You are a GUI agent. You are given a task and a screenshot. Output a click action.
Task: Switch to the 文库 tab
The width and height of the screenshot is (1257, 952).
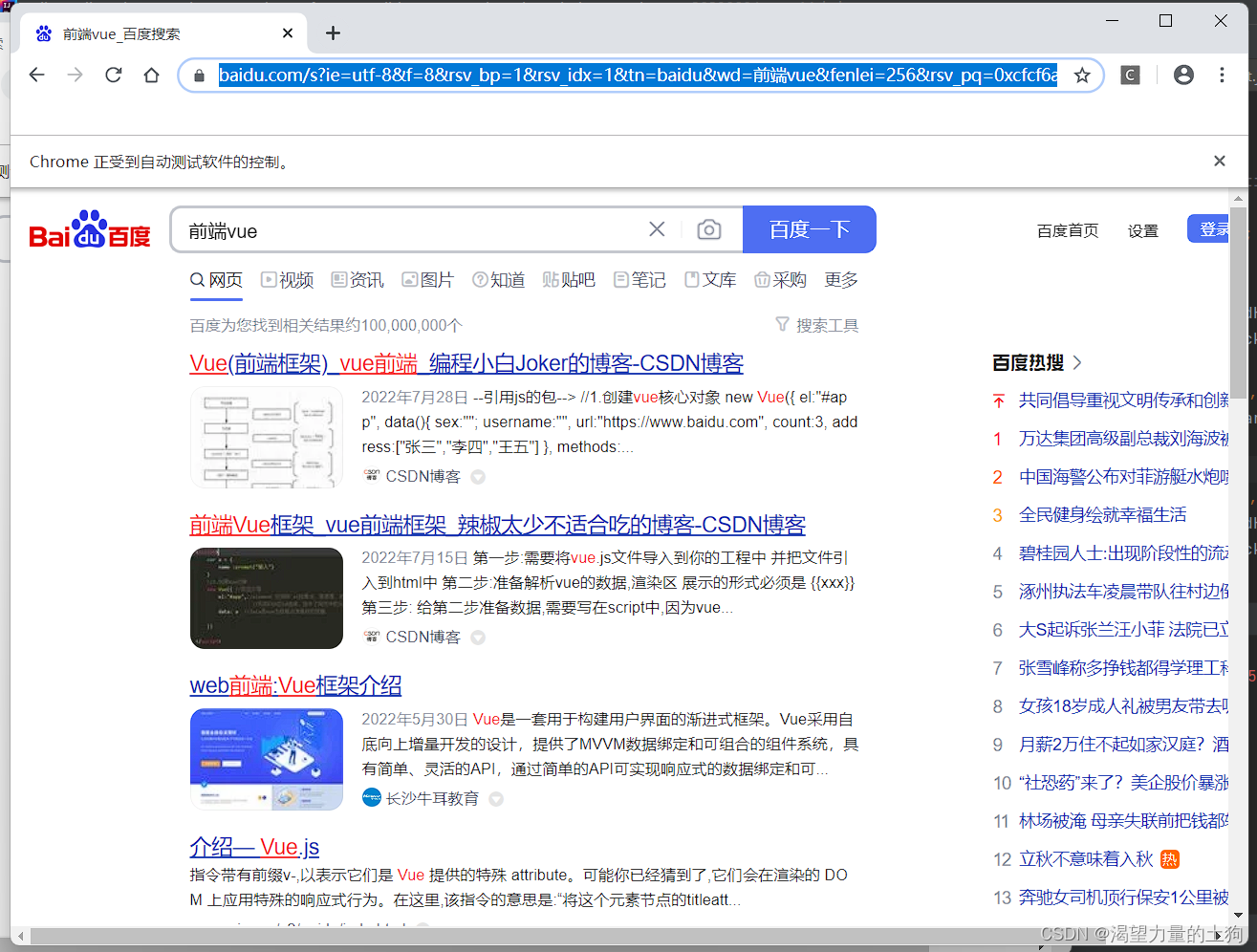[710, 279]
